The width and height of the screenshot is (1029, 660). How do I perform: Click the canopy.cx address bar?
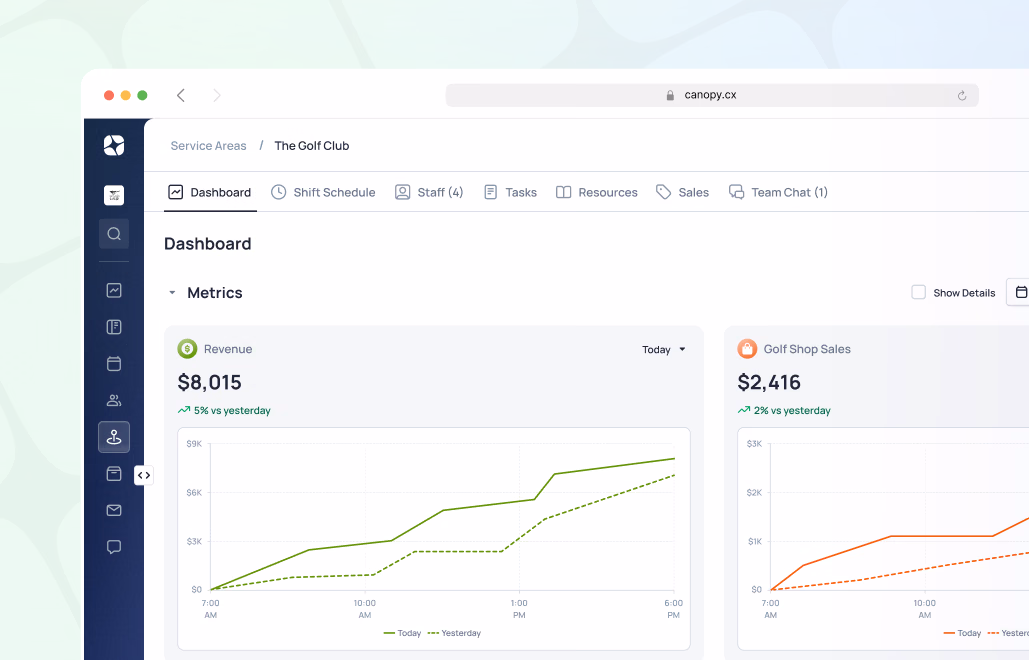point(712,95)
